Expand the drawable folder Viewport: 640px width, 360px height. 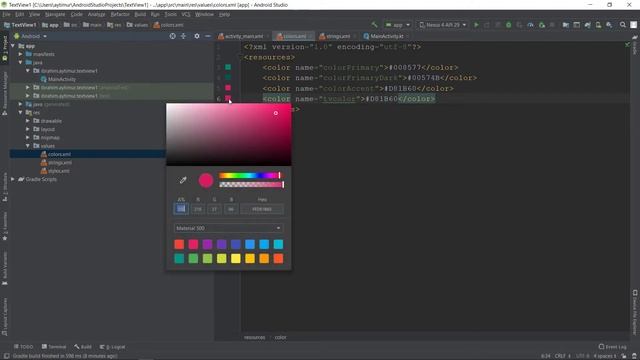[28, 121]
